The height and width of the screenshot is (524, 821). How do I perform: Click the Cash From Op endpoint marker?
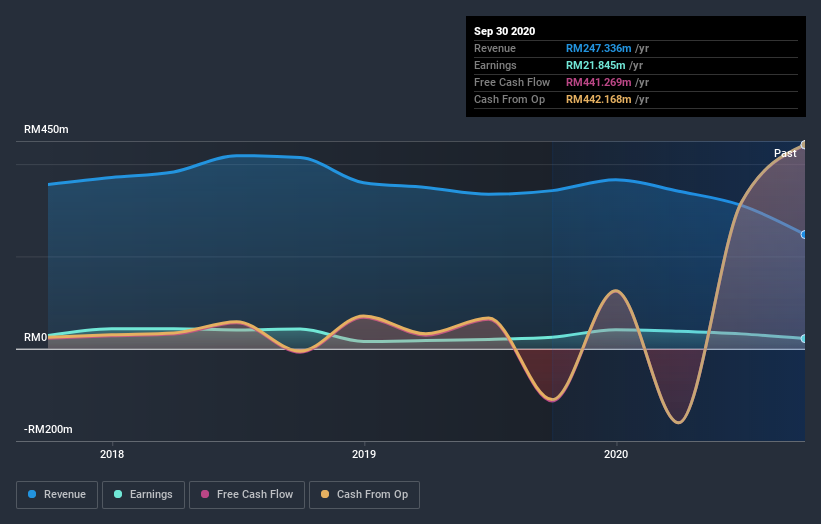pyautogui.click(x=804, y=144)
